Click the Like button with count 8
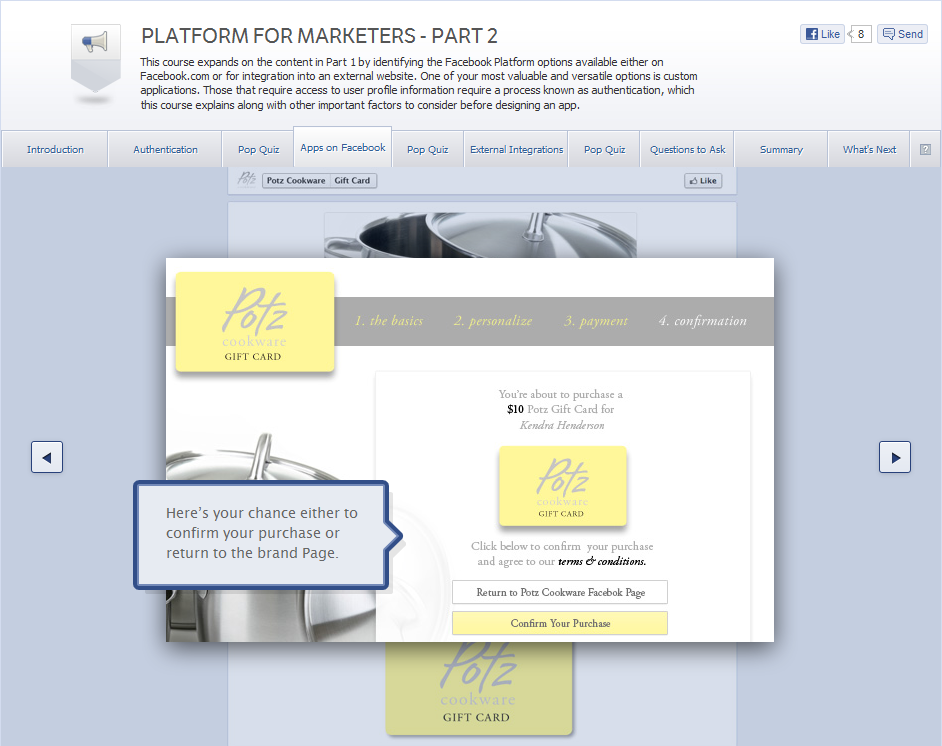This screenshot has height=746, width=942. pos(822,34)
